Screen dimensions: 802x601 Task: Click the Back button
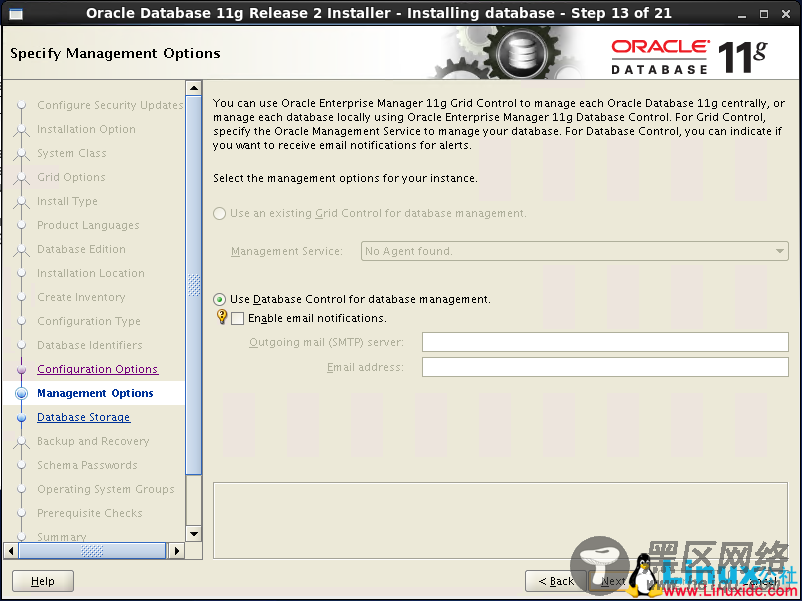[555, 581]
